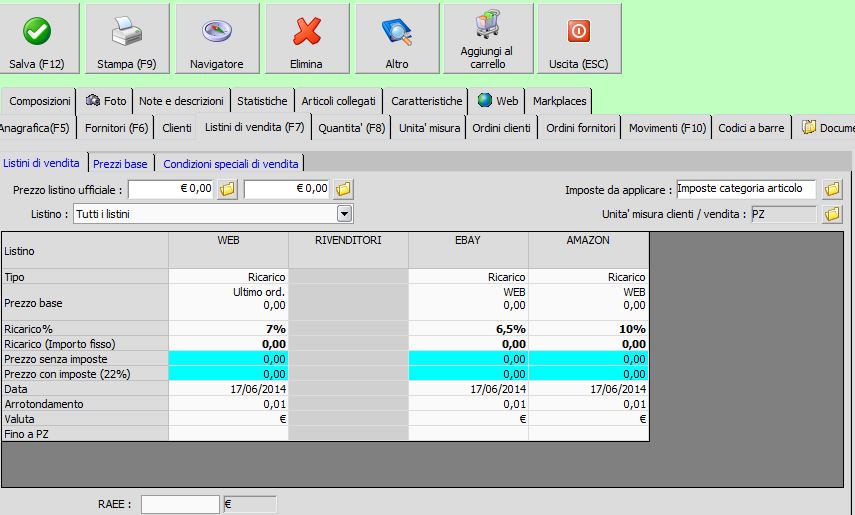Select the Listini di vendita (F7) tab
This screenshot has height=515, width=855.
254,127
